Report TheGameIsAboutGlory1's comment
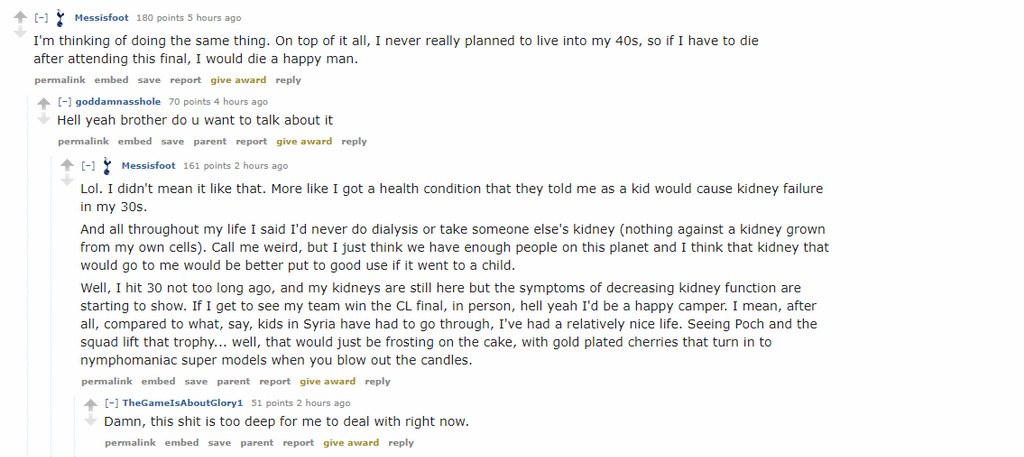The width and height of the screenshot is (1024, 457). click(x=298, y=443)
